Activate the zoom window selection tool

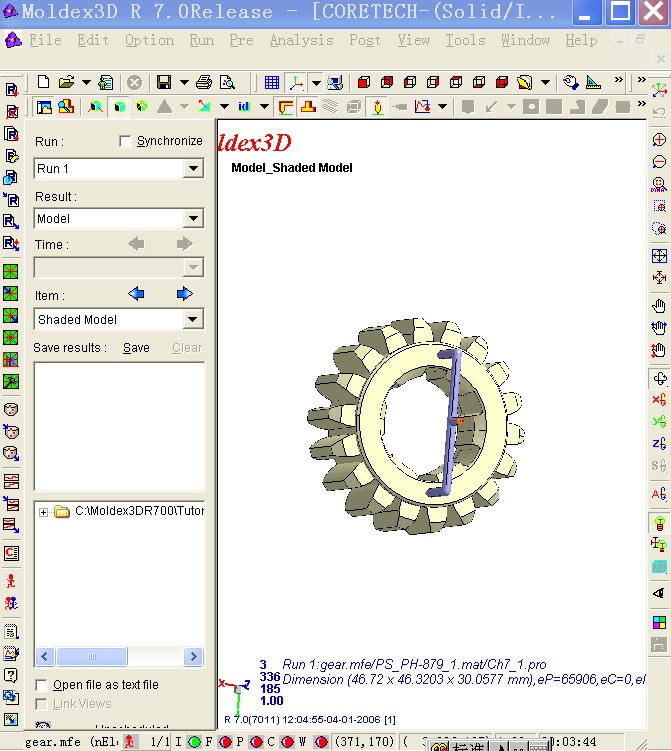coord(660,206)
